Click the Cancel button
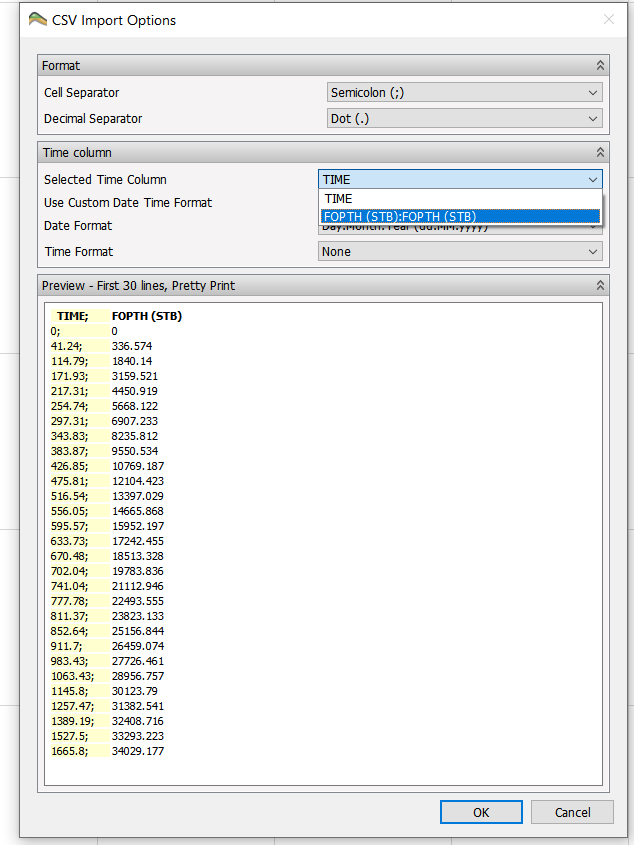Image resolution: width=634 pixels, height=845 pixels. [x=572, y=812]
